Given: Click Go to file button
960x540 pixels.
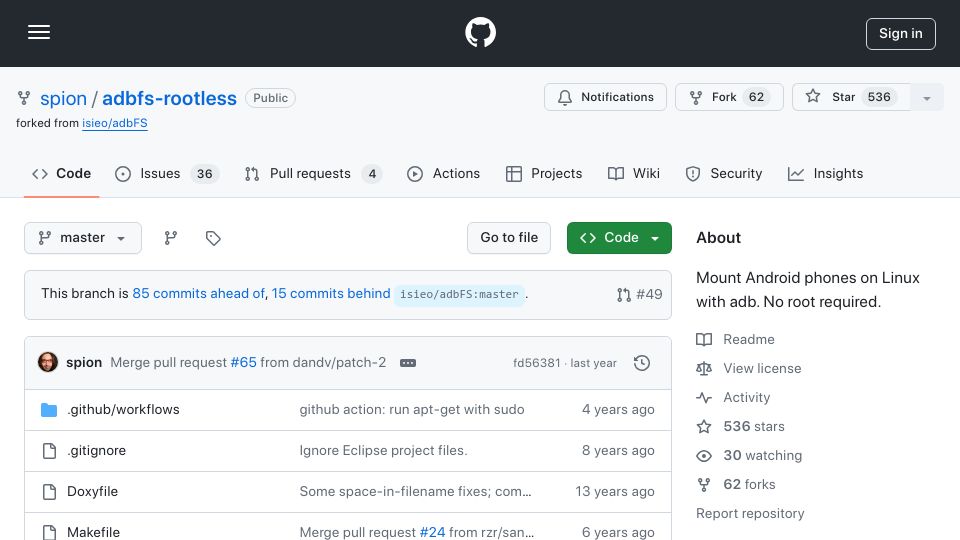Looking at the screenshot, I should click(509, 238).
